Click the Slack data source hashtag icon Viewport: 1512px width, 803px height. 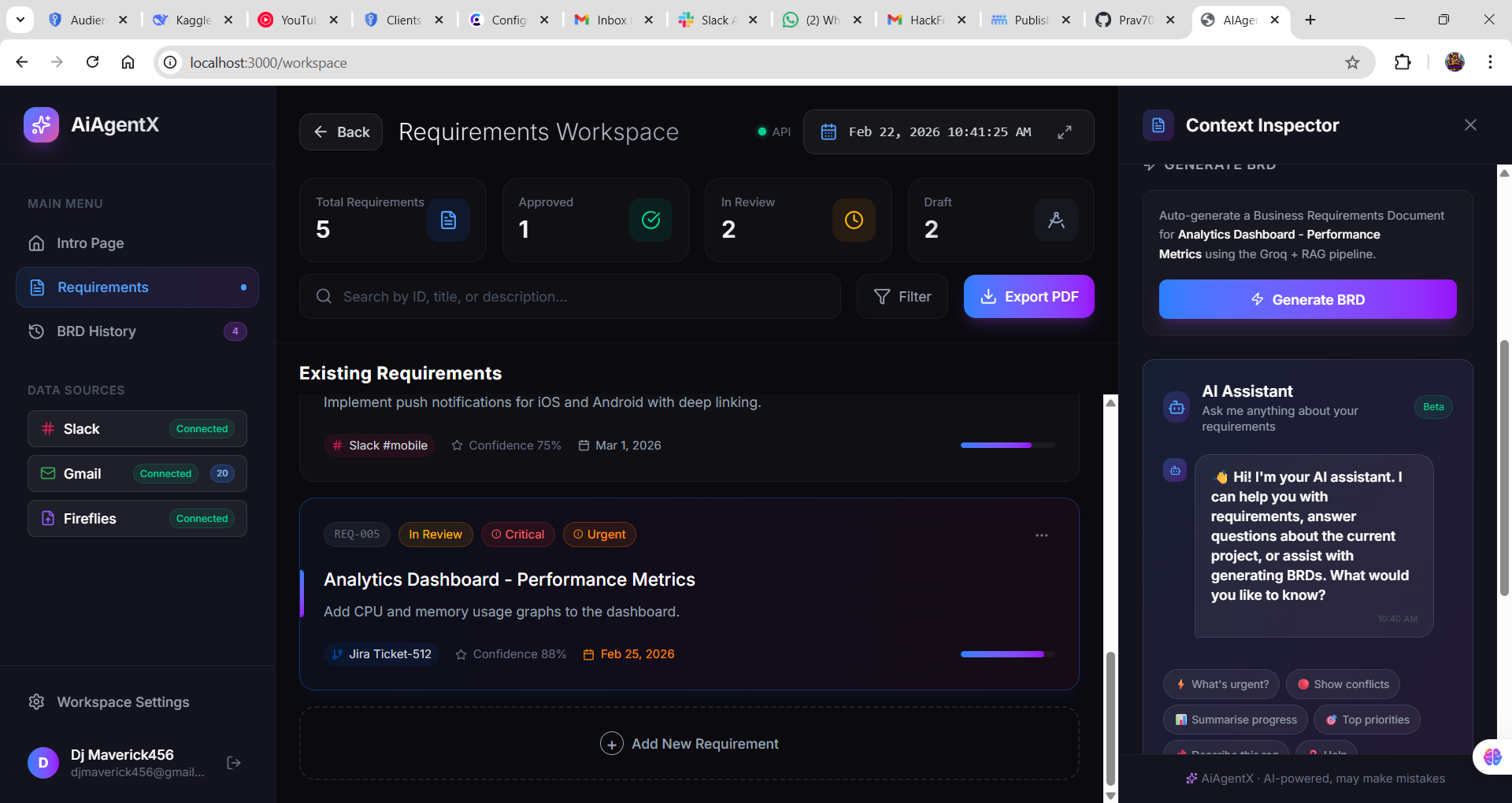click(47, 428)
